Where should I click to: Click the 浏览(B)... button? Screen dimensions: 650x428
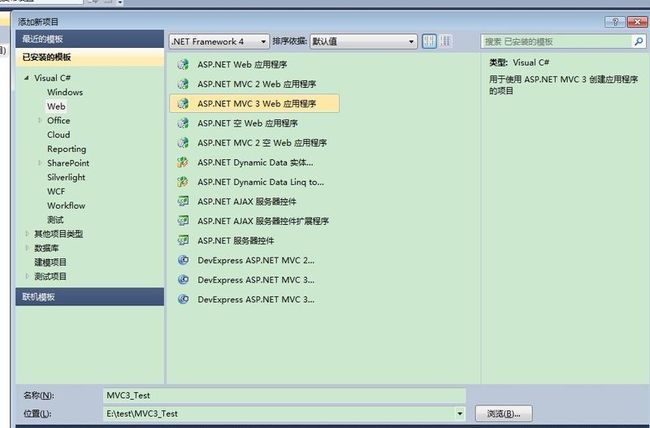[x=503, y=413]
